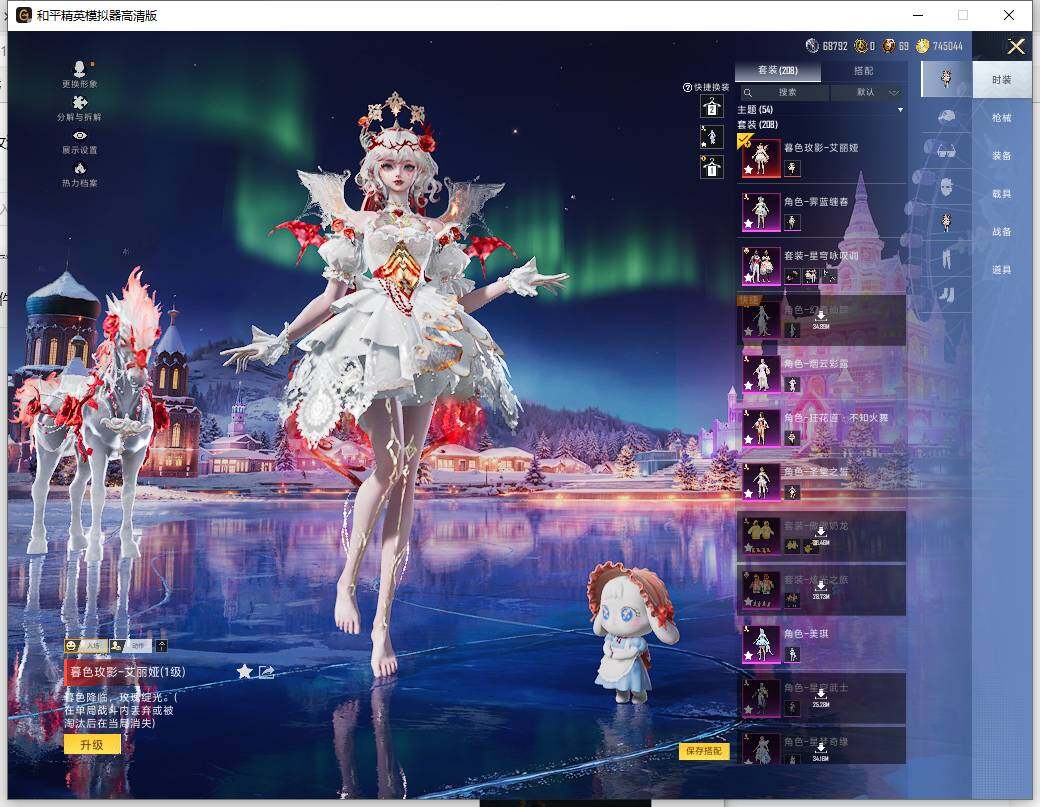This screenshot has height=807, width=1040.
Task: Click the 保存搭配 save outfit button
Action: pos(704,751)
